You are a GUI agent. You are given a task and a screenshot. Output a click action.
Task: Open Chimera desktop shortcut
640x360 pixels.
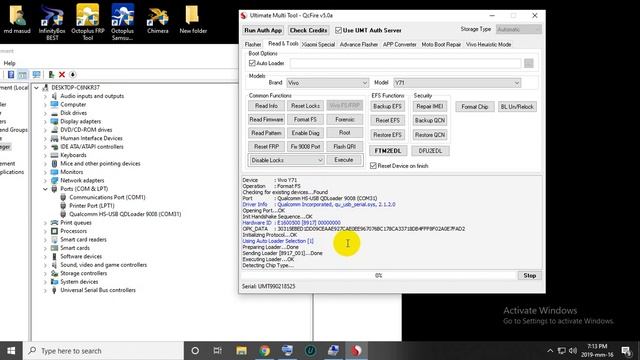158,19
